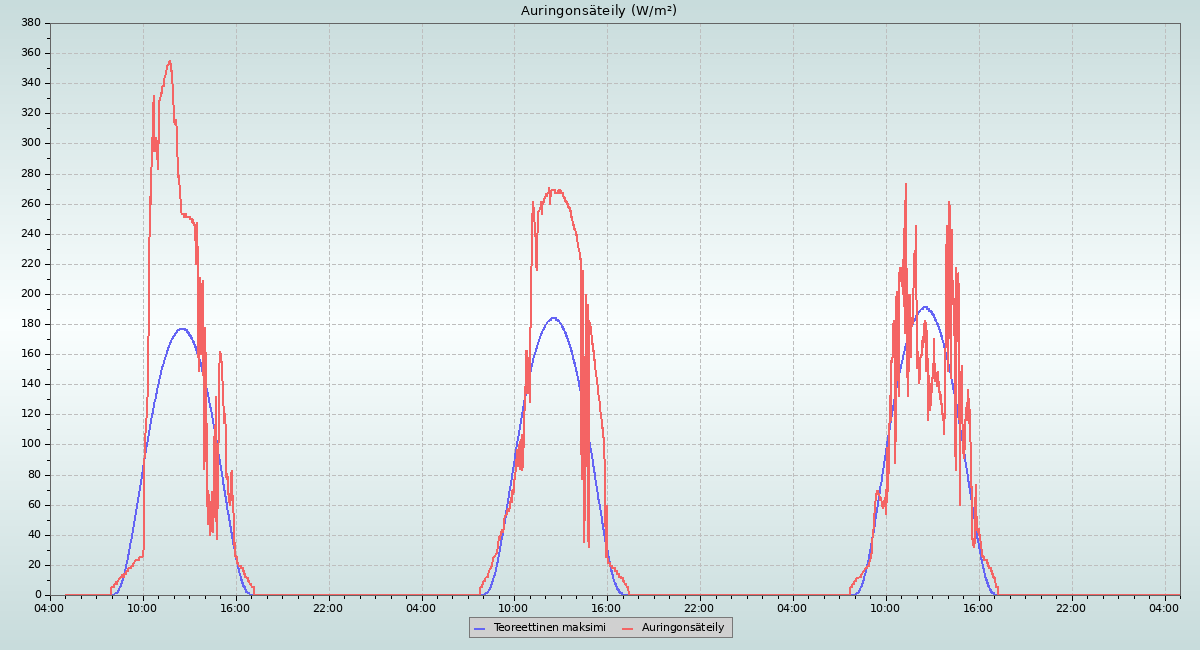The width and height of the screenshot is (1200, 650).
Task: Select the Teoreettinen maksimi legend label
Action: tap(549, 627)
